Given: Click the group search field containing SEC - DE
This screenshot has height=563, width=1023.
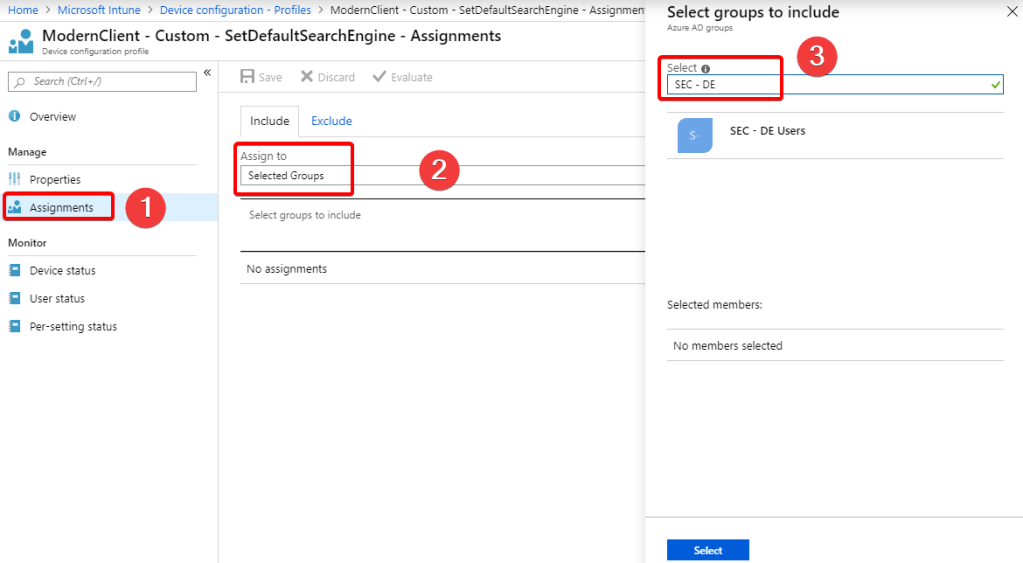Looking at the screenshot, I should pyautogui.click(x=830, y=85).
